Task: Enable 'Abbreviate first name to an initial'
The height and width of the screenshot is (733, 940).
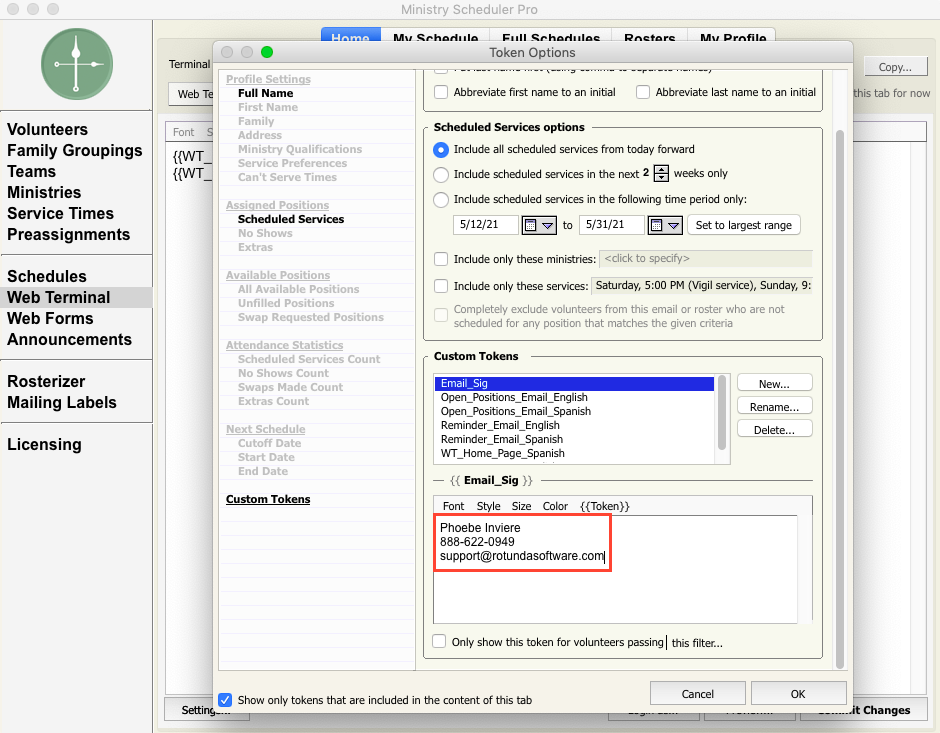Action: pyautogui.click(x=441, y=92)
